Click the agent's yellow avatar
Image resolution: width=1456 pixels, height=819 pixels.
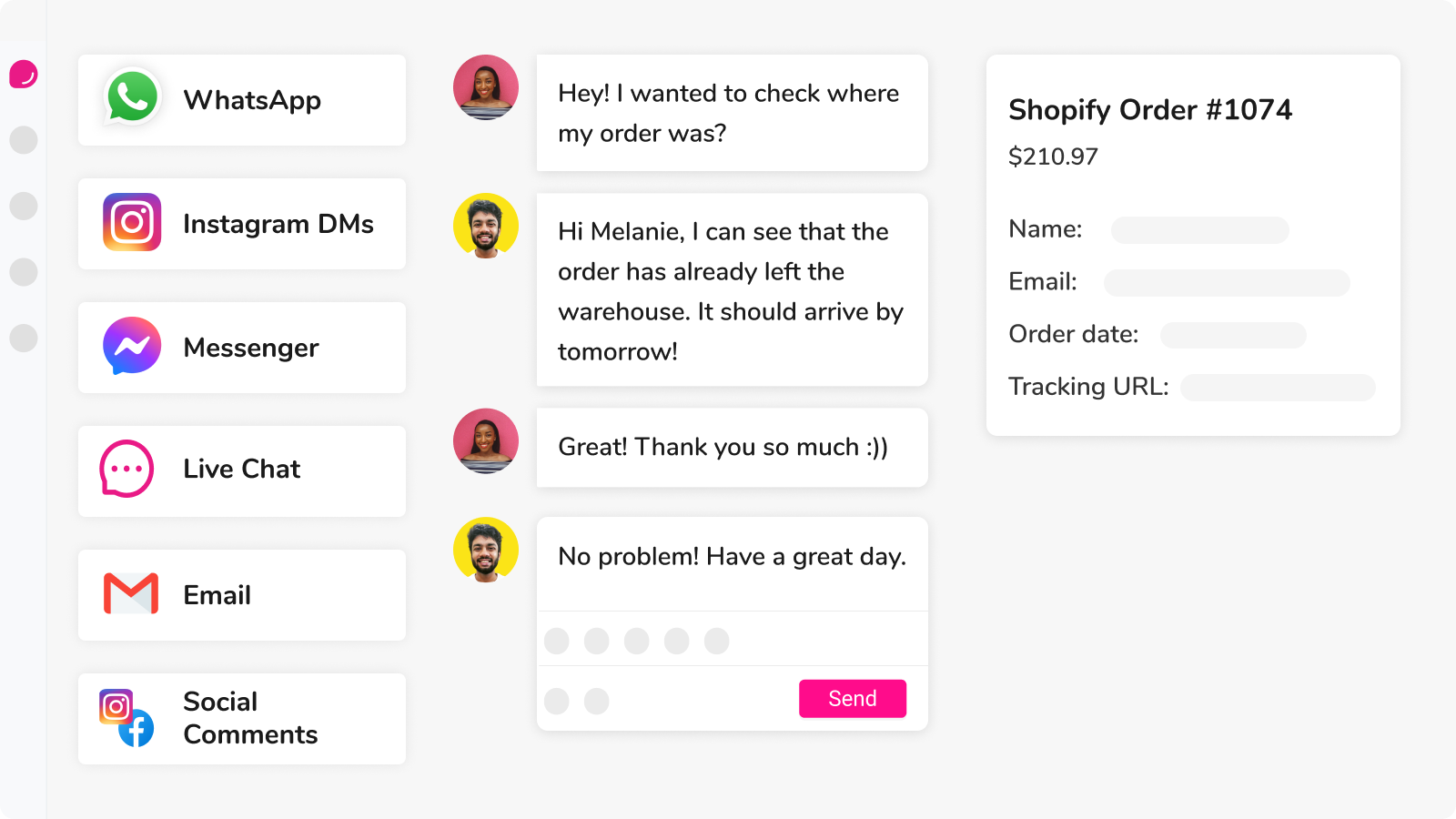tap(485, 225)
